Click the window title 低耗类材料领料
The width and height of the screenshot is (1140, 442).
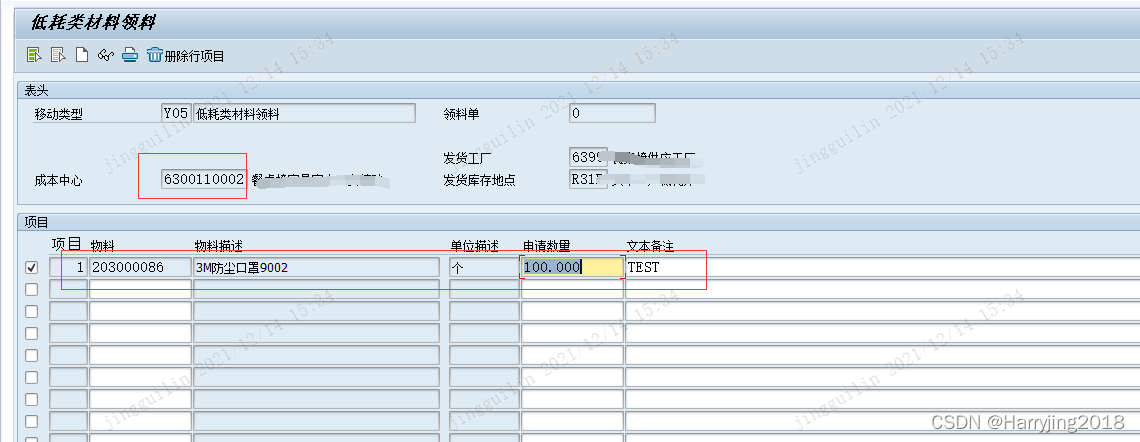92,23
